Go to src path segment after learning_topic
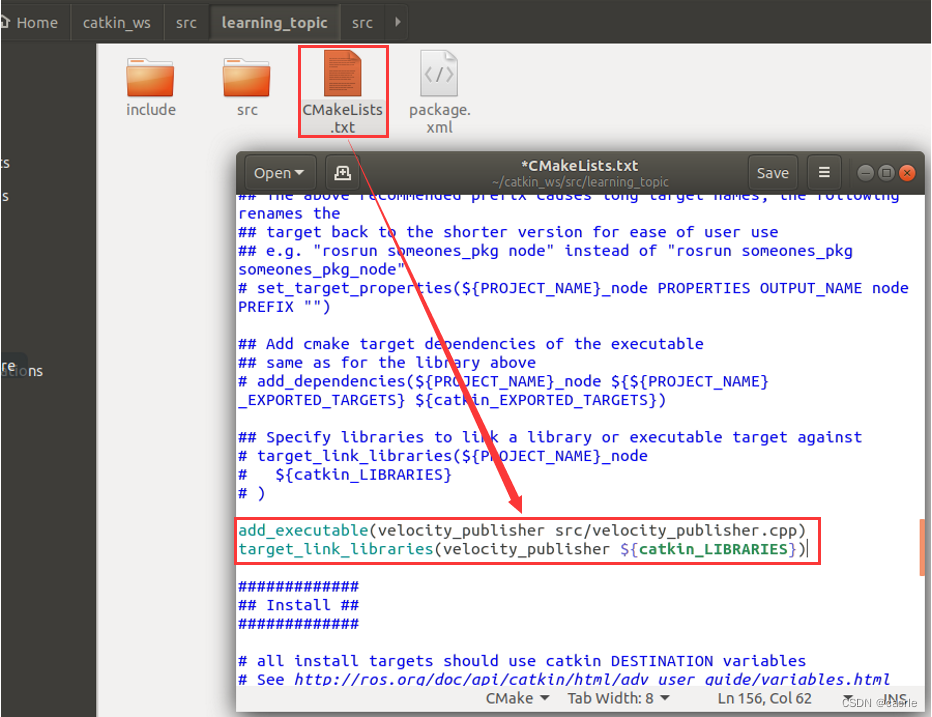The image size is (932, 717). pos(362,23)
